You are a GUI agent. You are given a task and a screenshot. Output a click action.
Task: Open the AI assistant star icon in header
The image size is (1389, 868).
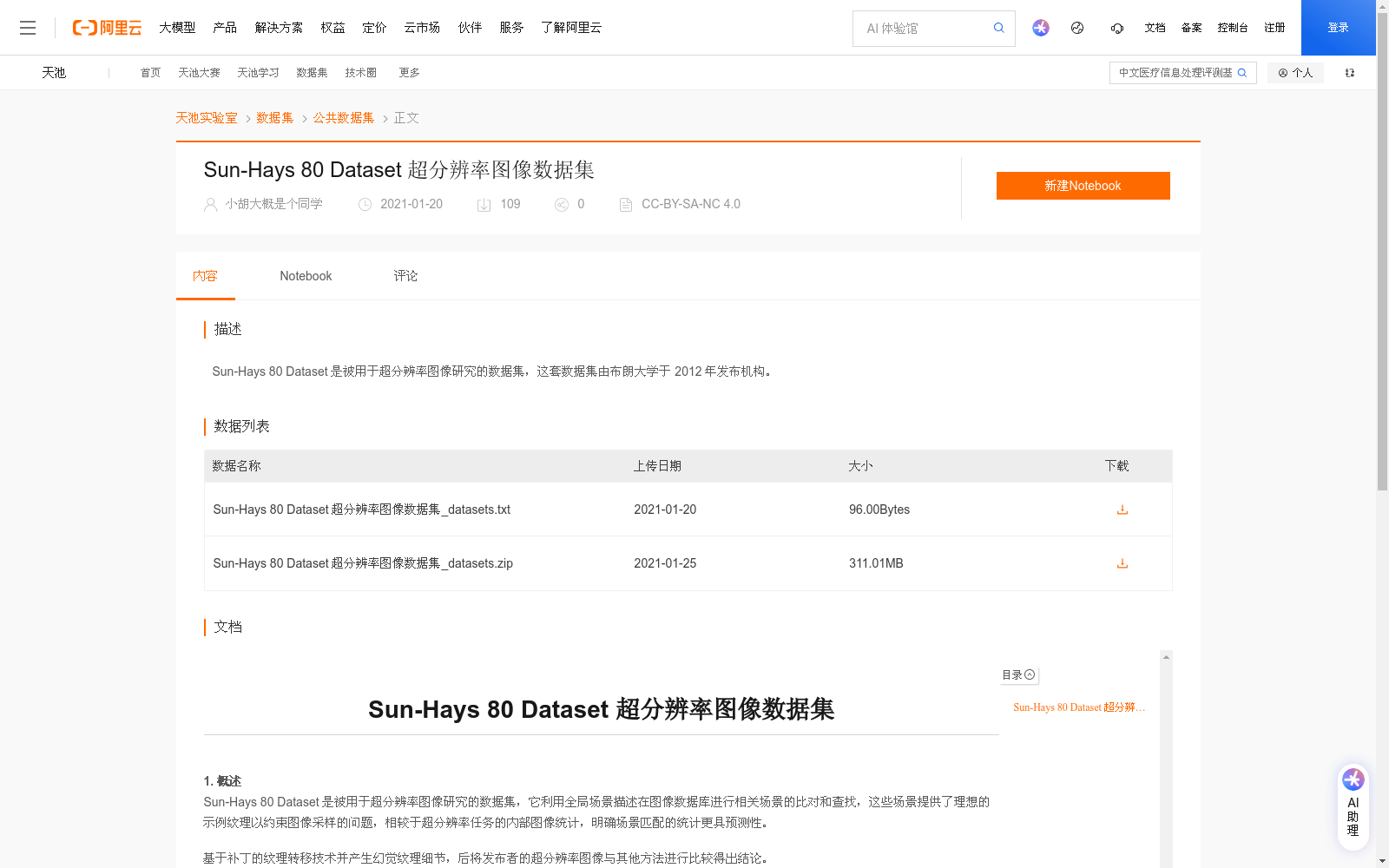pyautogui.click(x=1041, y=28)
